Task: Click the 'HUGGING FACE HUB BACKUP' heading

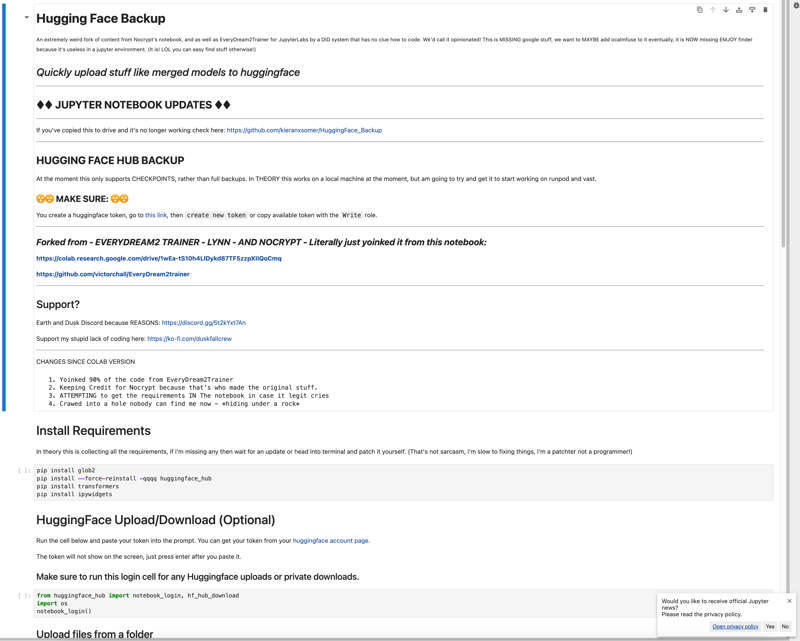Action: tap(110, 160)
